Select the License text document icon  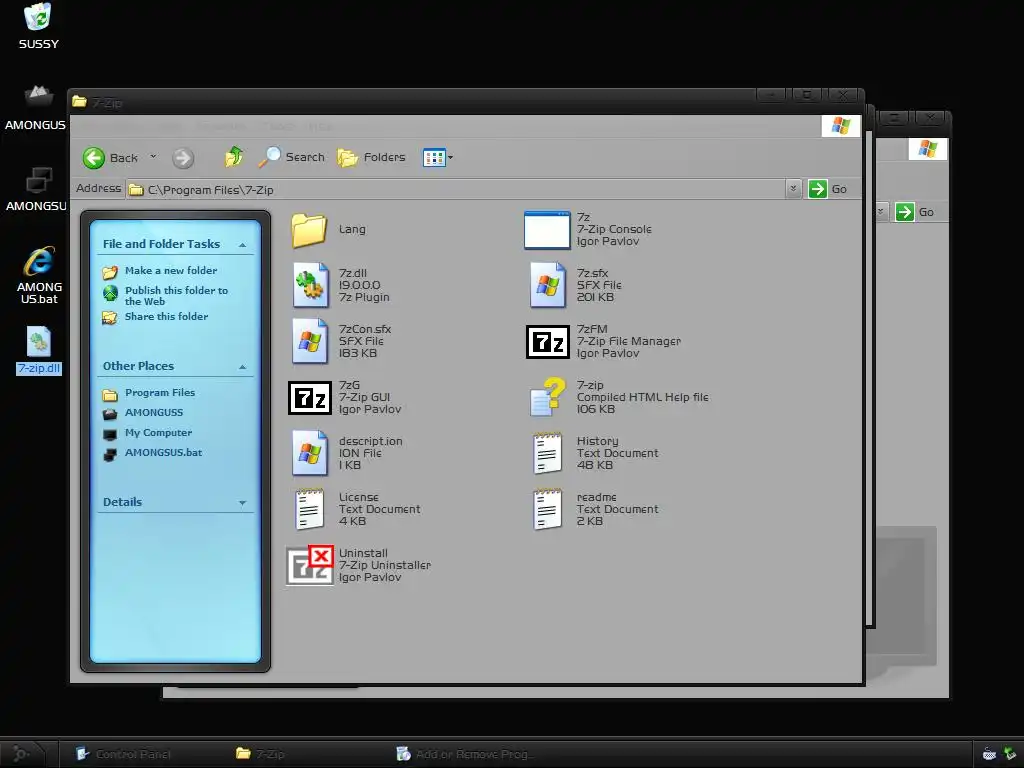click(x=310, y=509)
